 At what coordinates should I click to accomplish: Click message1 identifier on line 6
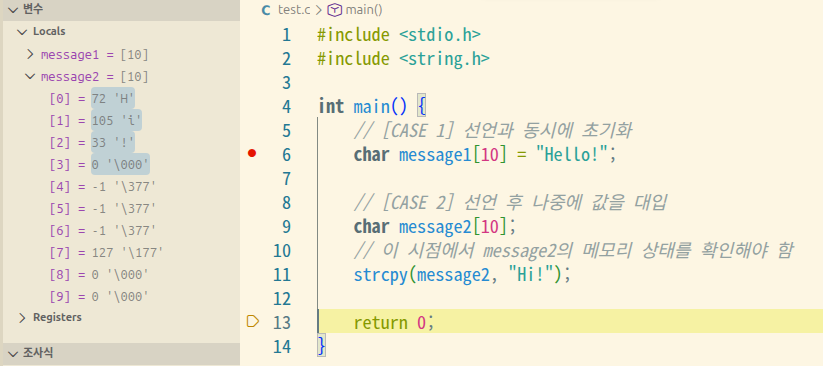coord(435,155)
